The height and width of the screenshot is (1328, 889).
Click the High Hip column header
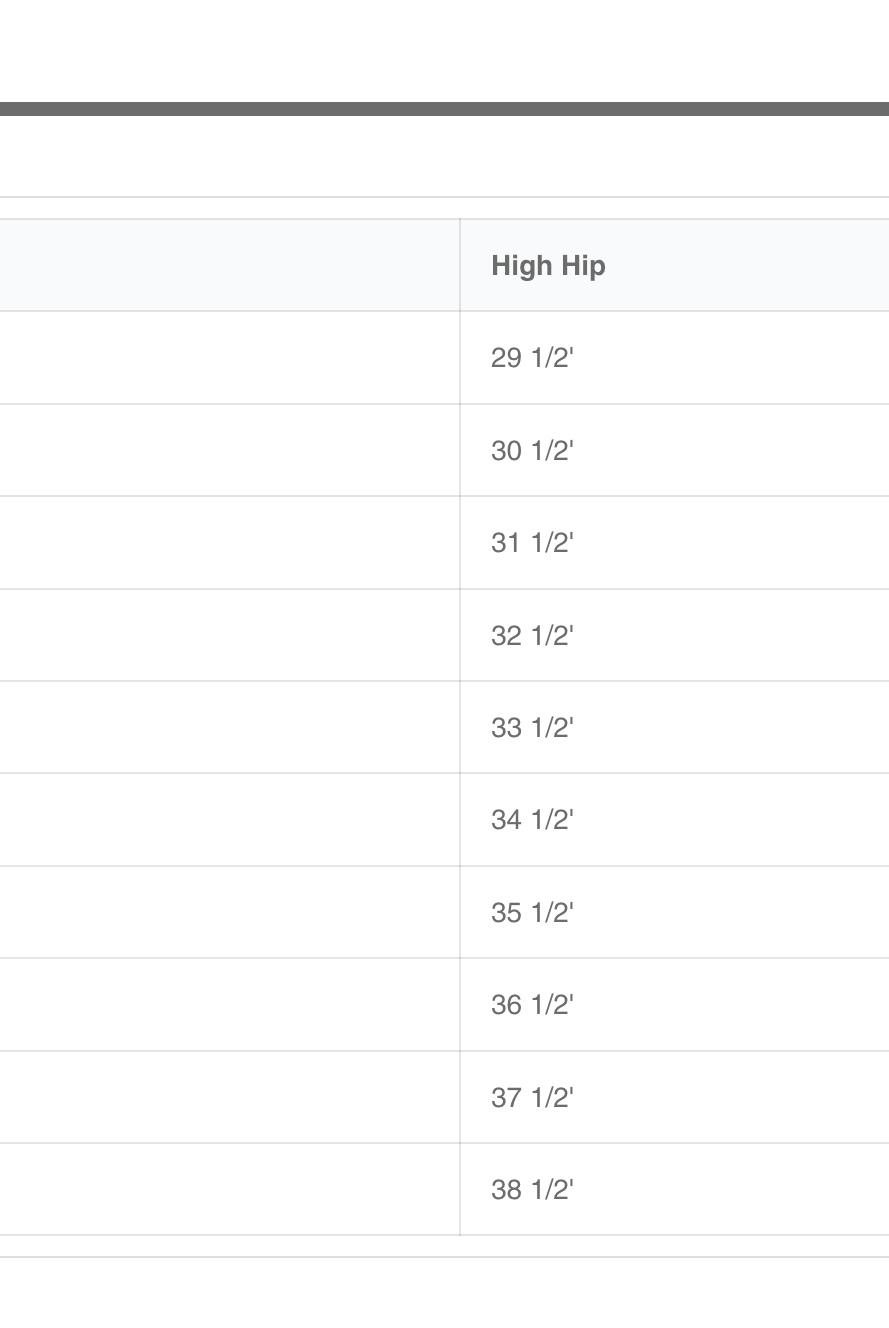[x=548, y=266]
